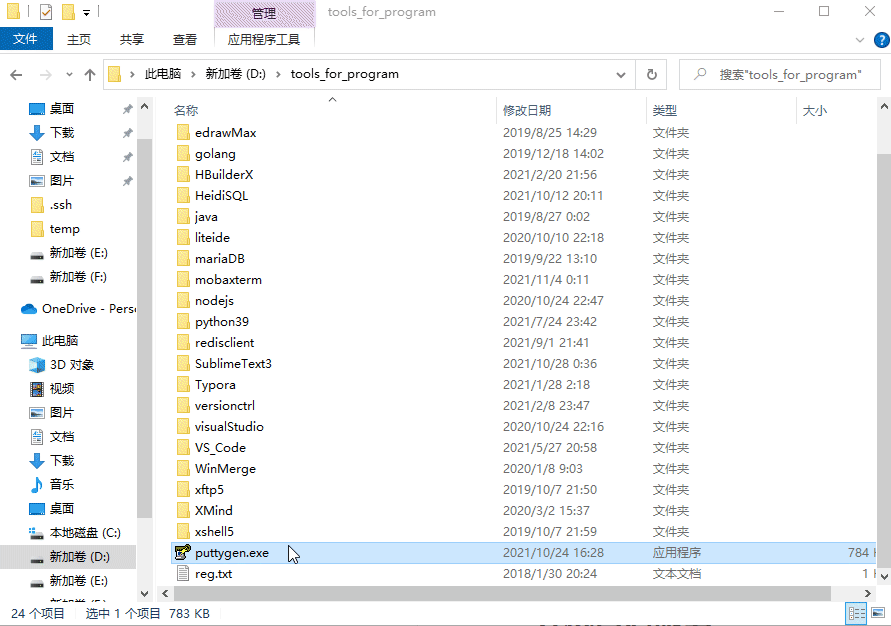Image resolution: width=891 pixels, height=626 pixels.
Task: Click 新加卷 (D:) in address breadcrumb
Action: pos(235,74)
